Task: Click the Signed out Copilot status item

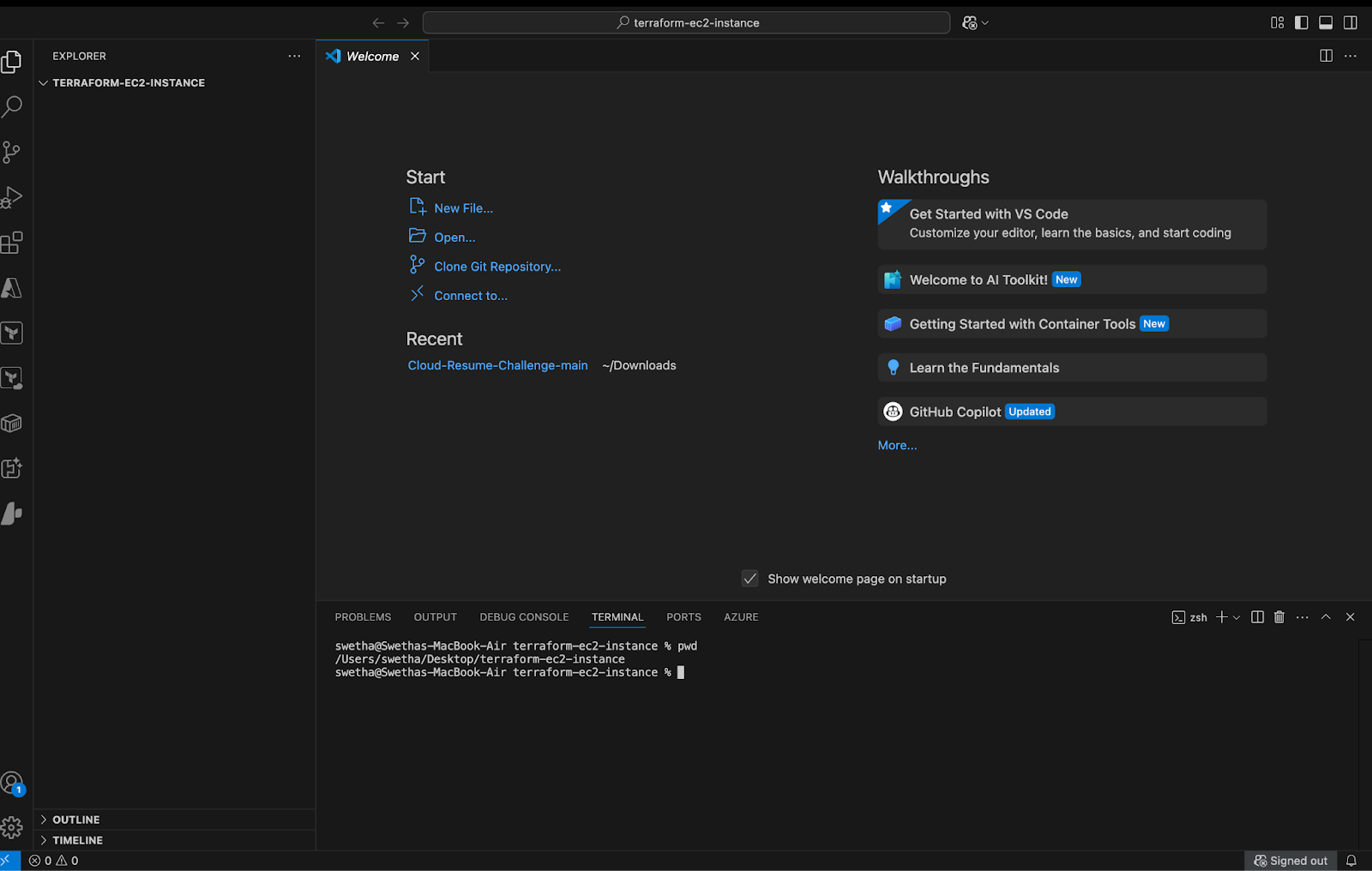Action: (x=1291, y=861)
